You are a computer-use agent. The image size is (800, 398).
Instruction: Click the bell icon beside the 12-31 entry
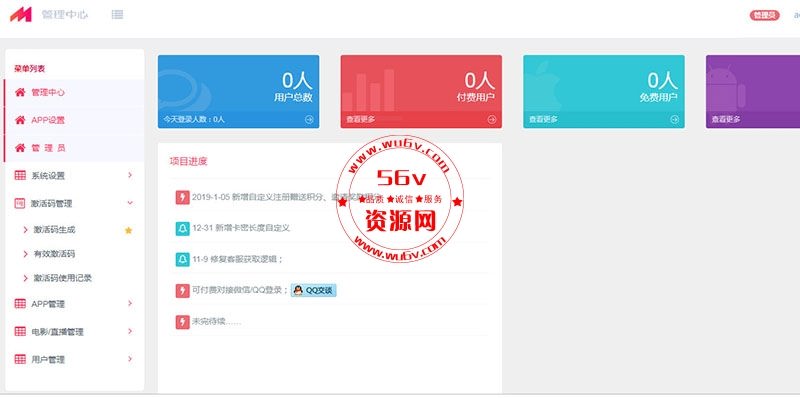(x=182, y=228)
